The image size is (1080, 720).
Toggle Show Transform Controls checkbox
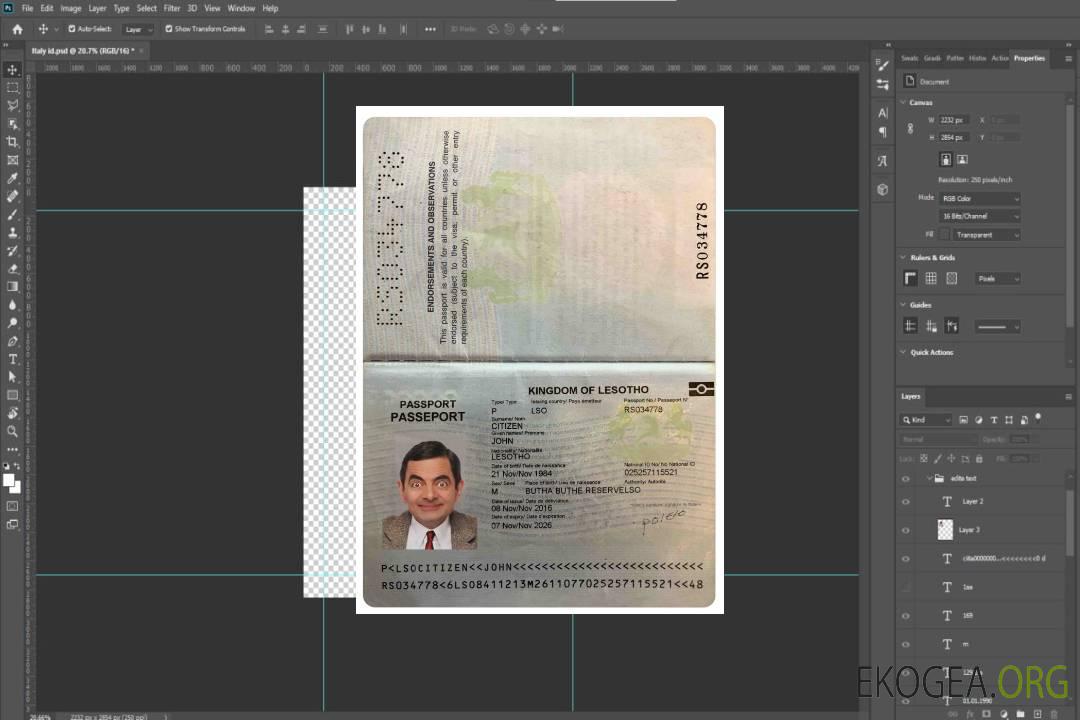click(x=169, y=29)
